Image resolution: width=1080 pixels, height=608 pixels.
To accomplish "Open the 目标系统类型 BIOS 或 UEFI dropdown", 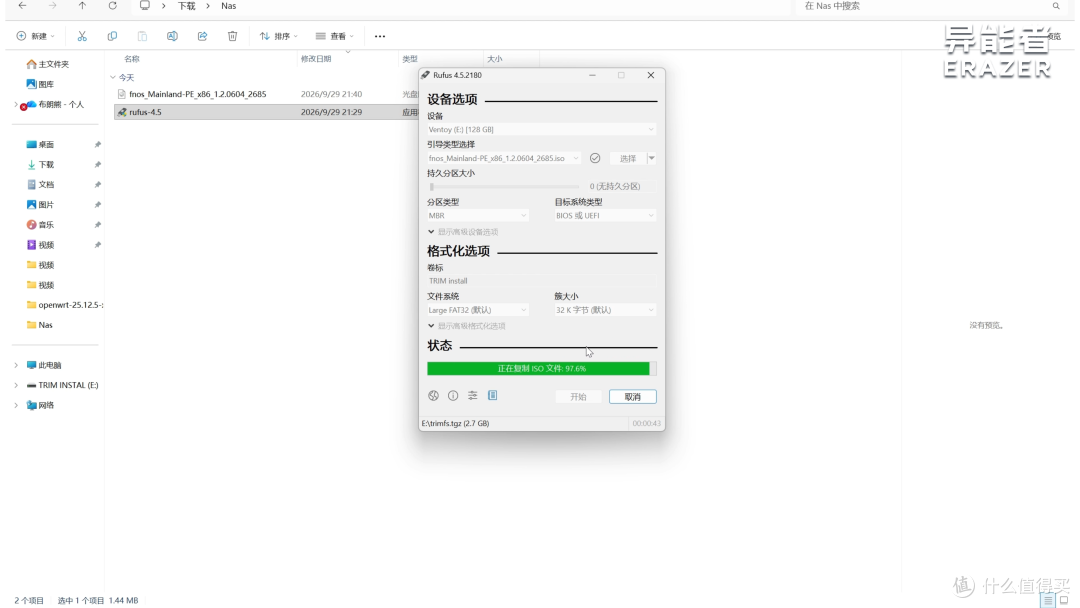I will click(605, 216).
